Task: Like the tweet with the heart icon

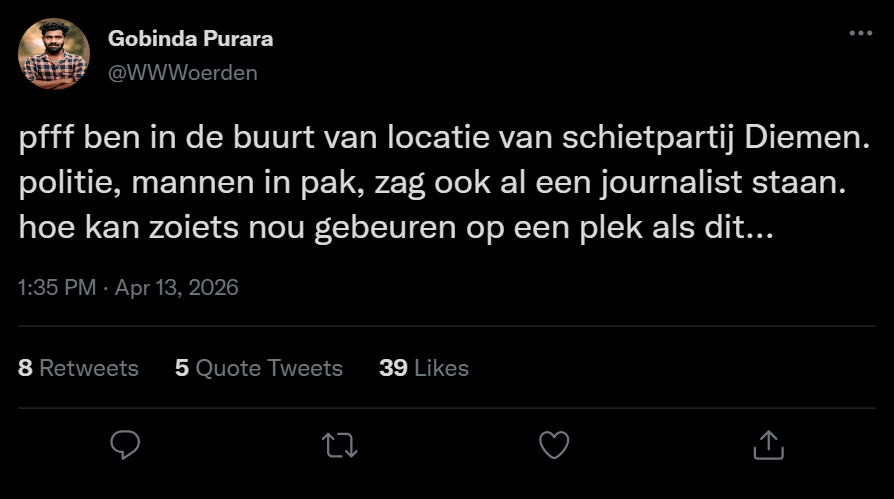Action: [x=554, y=443]
